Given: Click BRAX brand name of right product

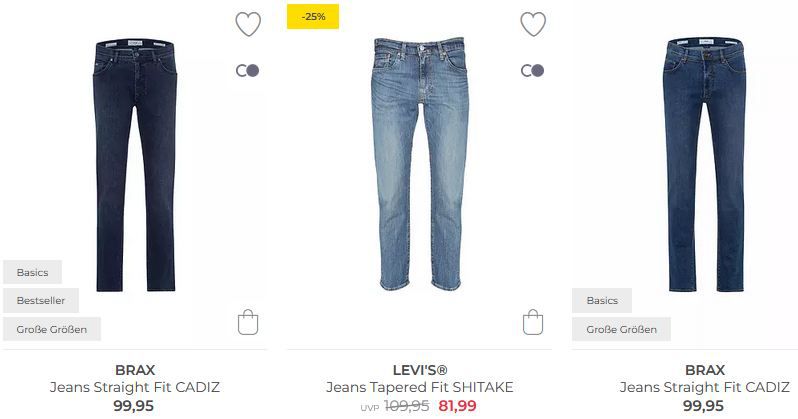Looking at the screenshot, I should (x=705, y=370).
